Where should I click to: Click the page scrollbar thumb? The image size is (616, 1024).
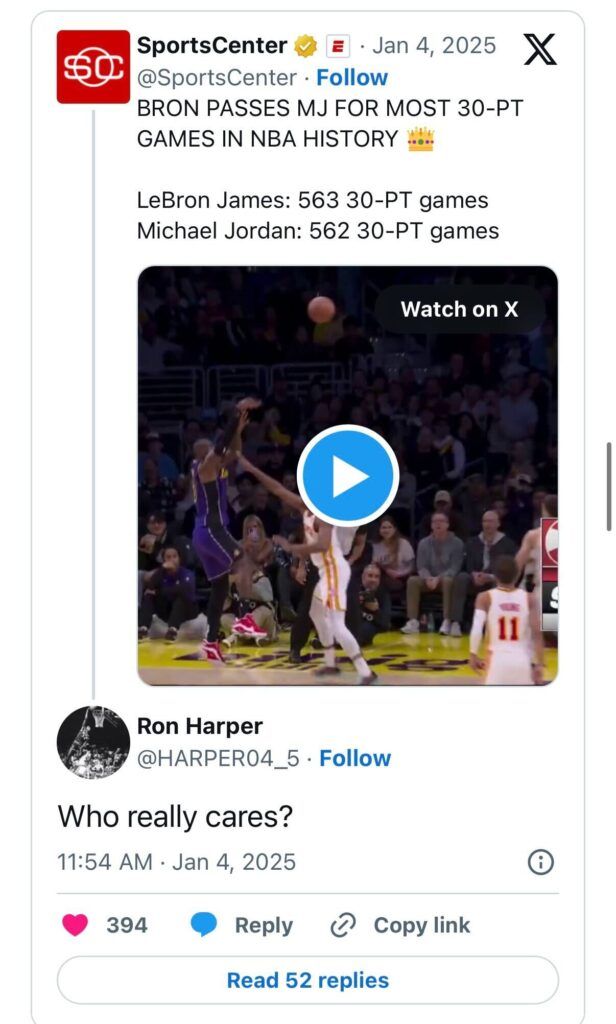click(x=609, y=486)
